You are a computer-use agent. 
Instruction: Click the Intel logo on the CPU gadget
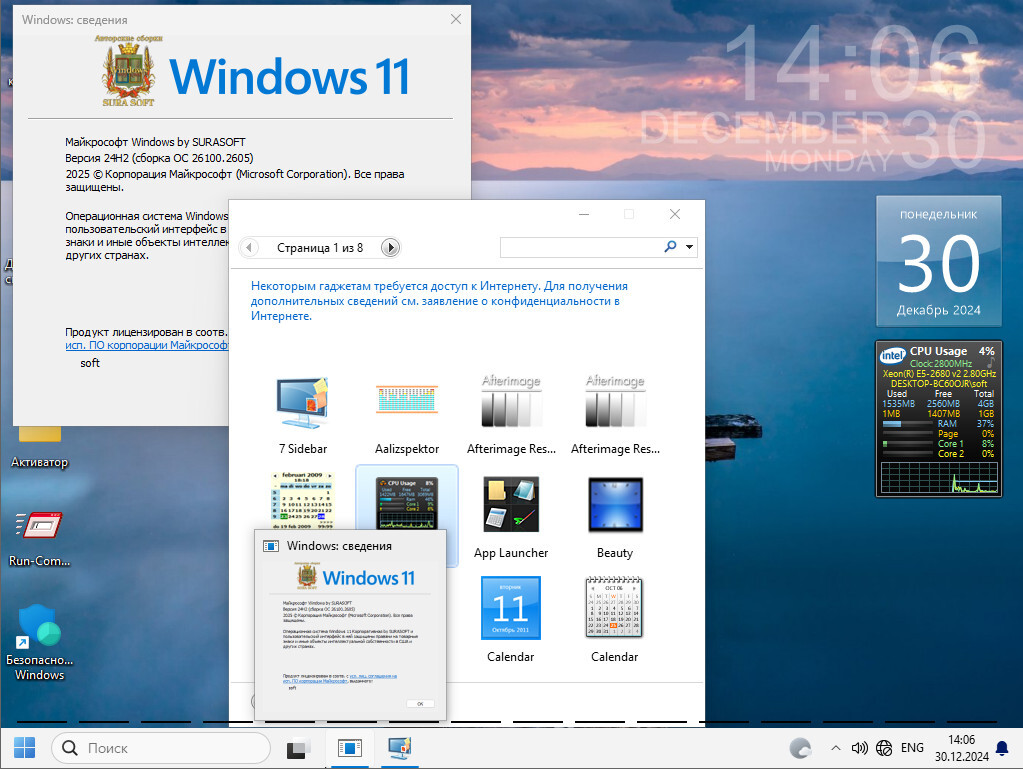(893, 355)
